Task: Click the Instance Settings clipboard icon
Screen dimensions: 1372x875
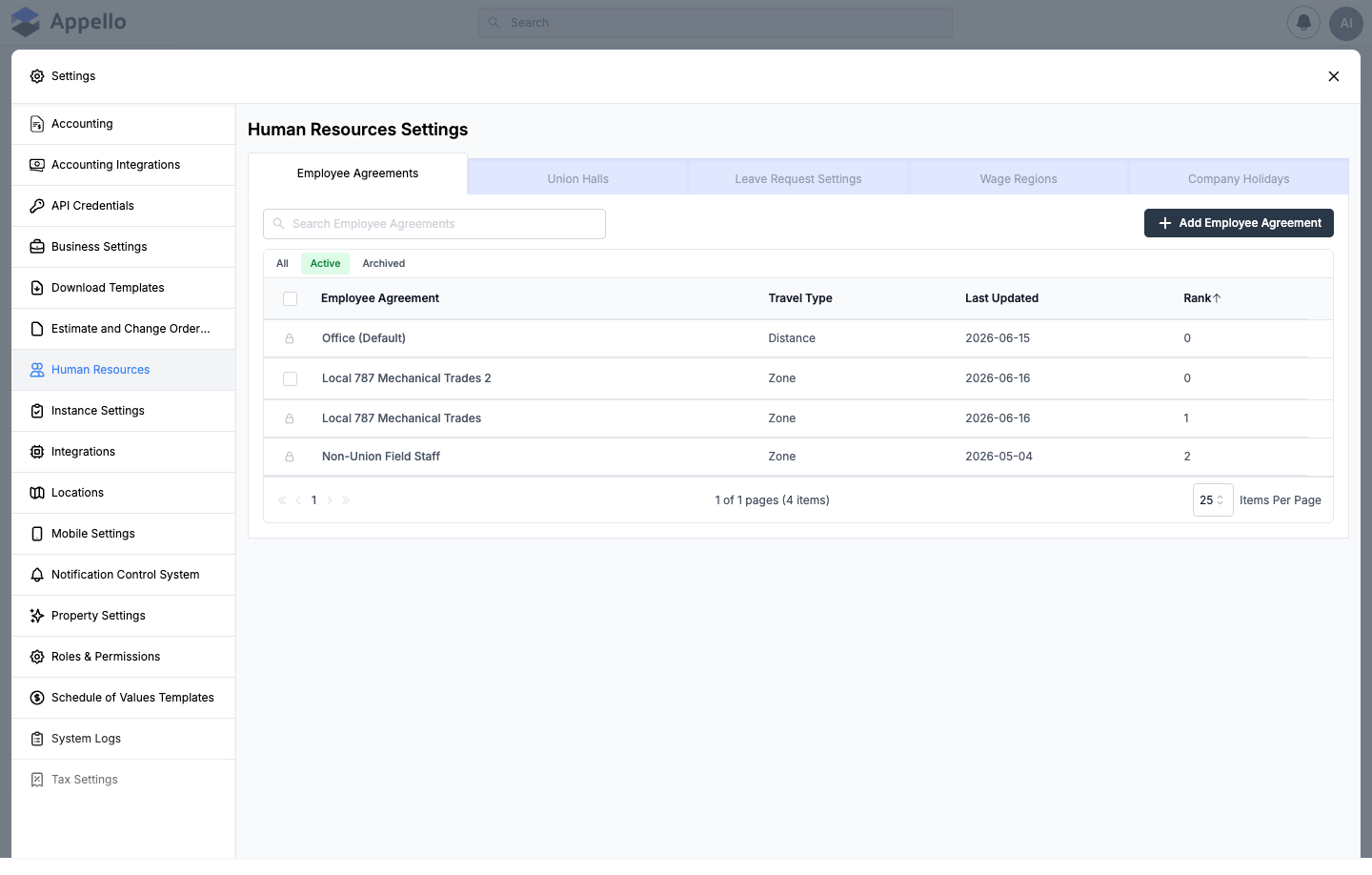Action: (37, 411)
